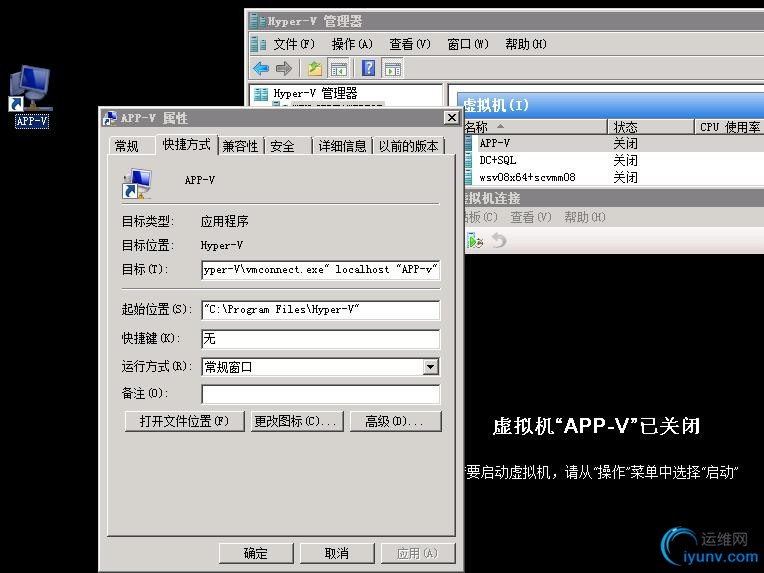The height and width of the screenshot is (573, 764).
Task: Toggle the console tree pane toolbar icon
Action: (339, 69)
